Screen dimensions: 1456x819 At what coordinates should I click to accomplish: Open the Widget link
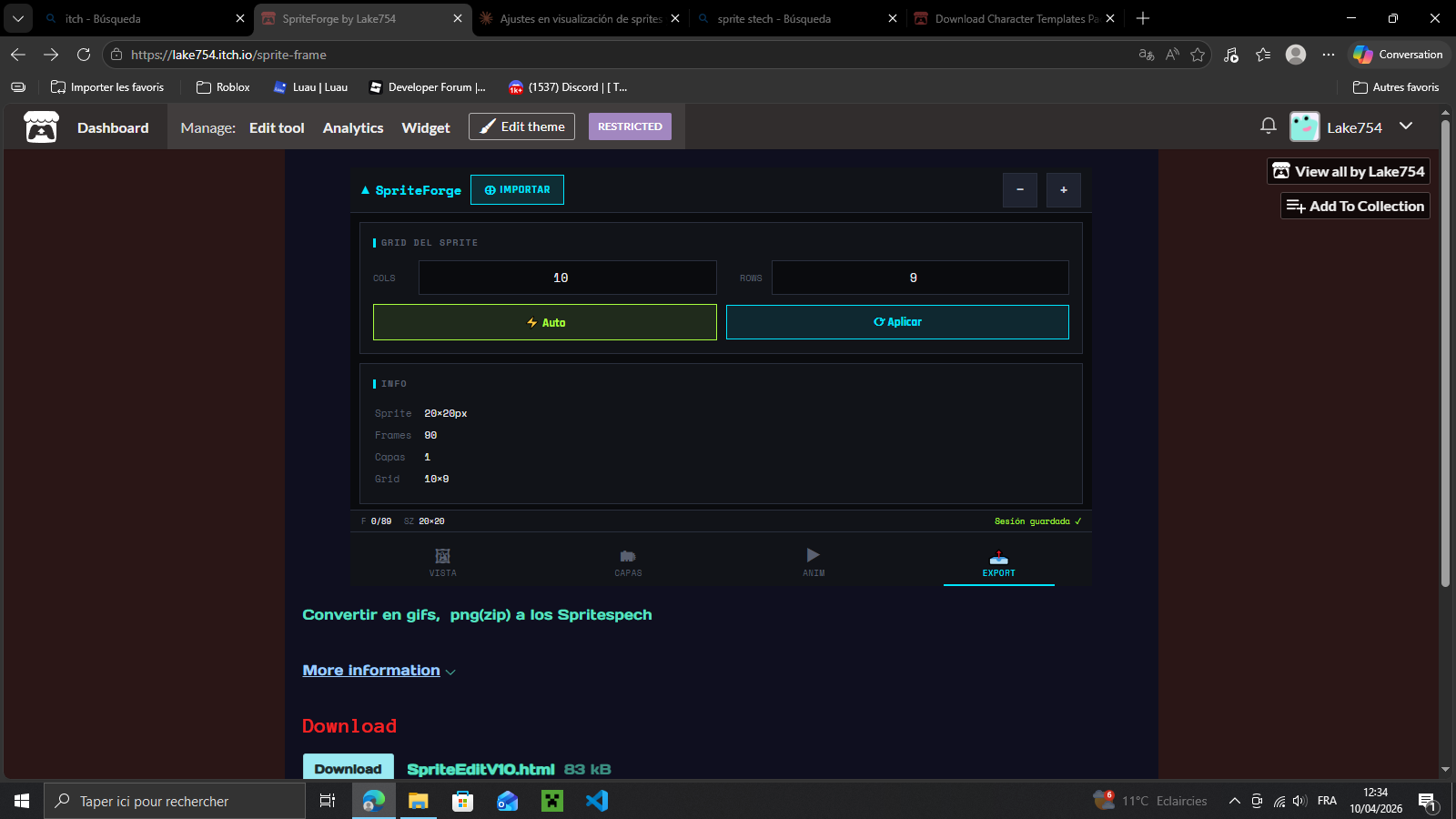tap(426, 127)
